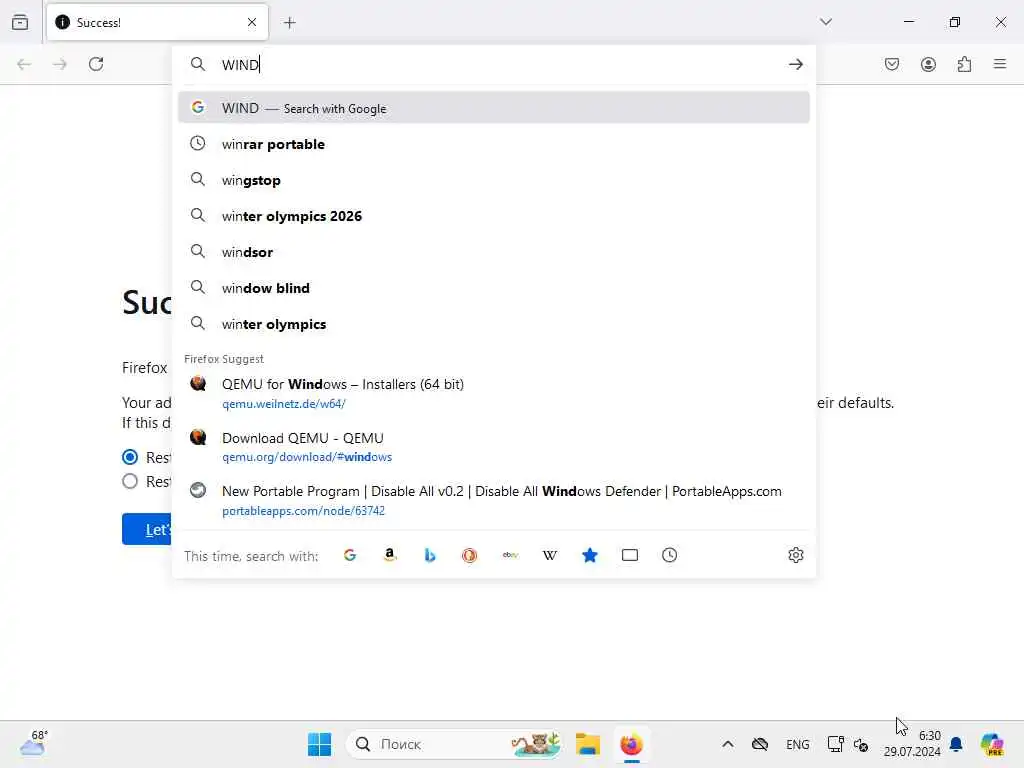Open the network status tray icon
The width and height of the screenshot is (1024, 768).
point(835,744)
